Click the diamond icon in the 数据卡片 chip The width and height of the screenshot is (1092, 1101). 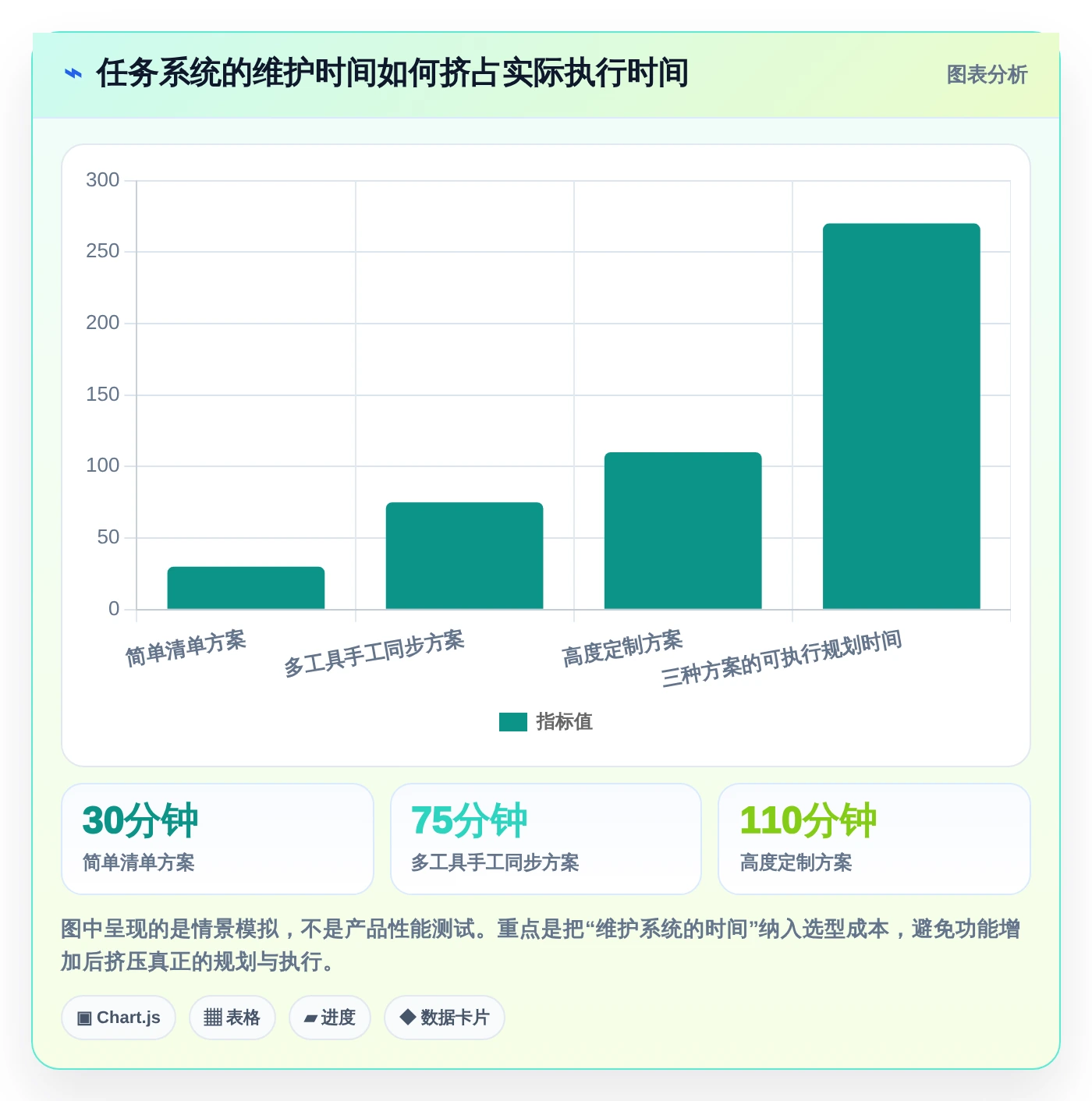click(407, 1017)
